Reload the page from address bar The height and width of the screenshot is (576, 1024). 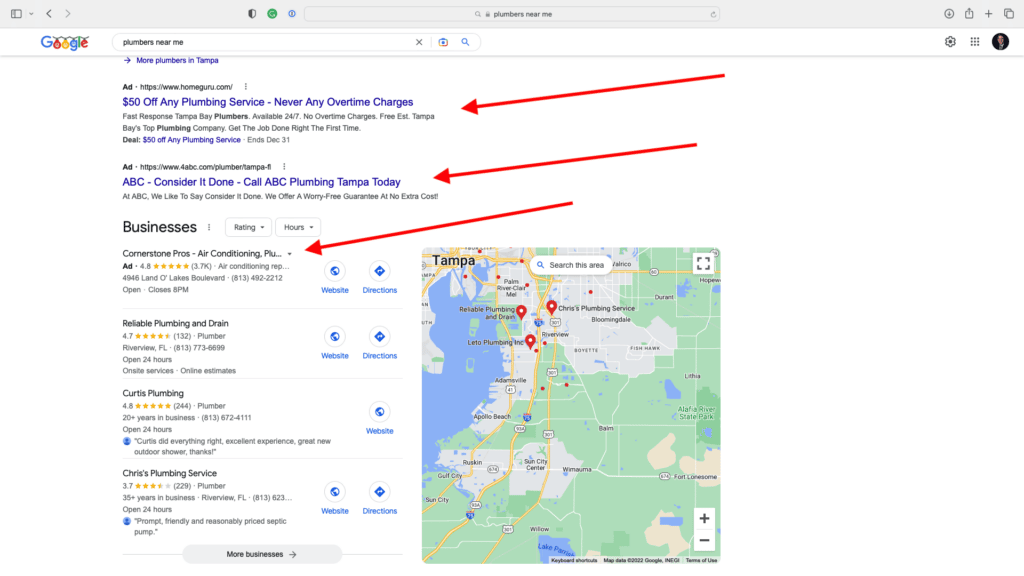pyautogui.click(x=713, y=14)
